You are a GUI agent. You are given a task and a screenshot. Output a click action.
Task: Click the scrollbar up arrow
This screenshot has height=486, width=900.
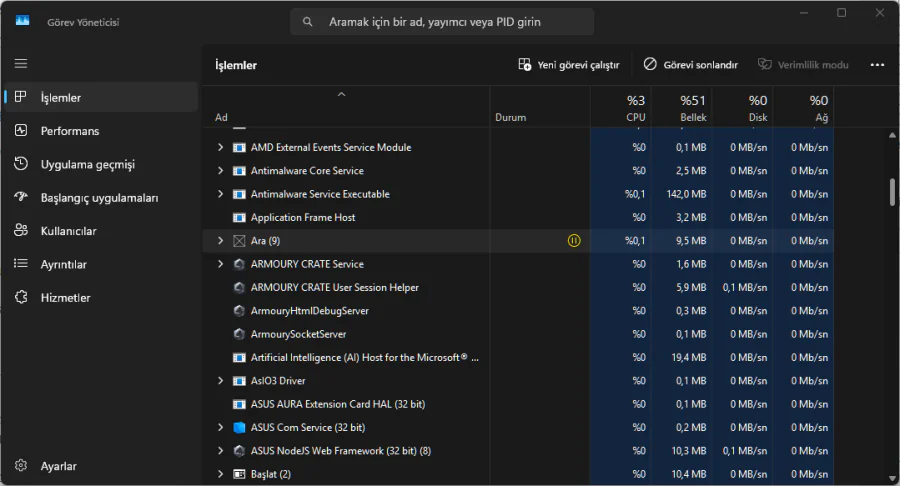point(892,135)
